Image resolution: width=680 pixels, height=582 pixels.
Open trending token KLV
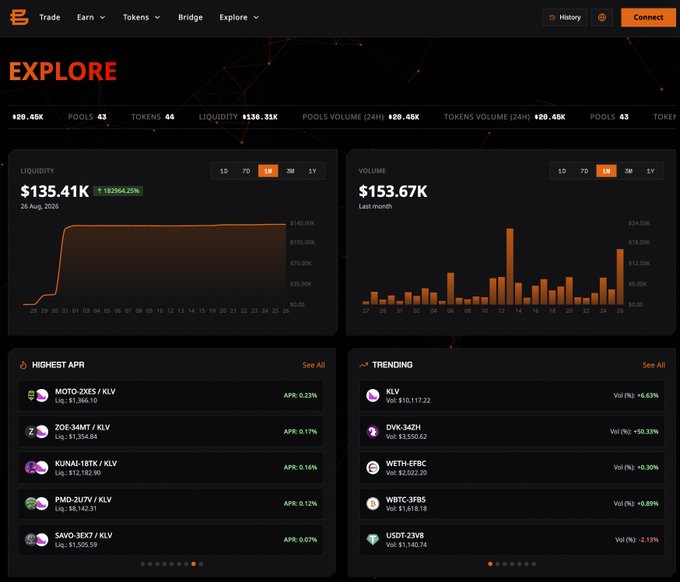[512, 396]
